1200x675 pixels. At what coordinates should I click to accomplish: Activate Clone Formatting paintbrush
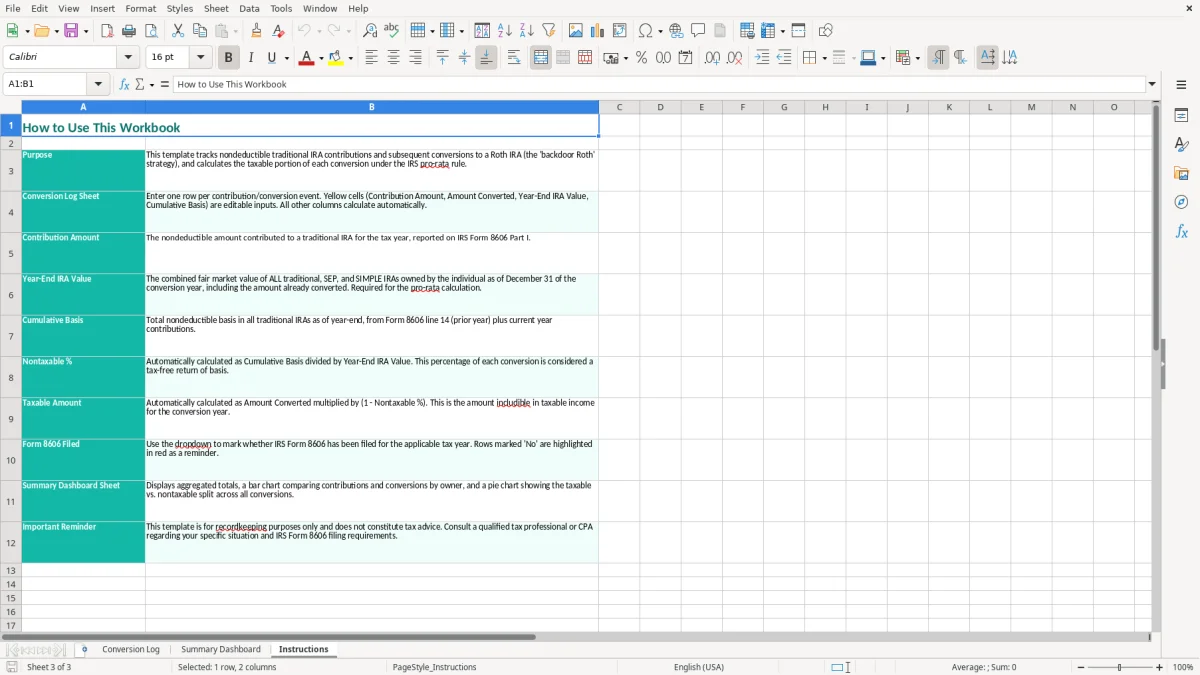tap(256, 31)
